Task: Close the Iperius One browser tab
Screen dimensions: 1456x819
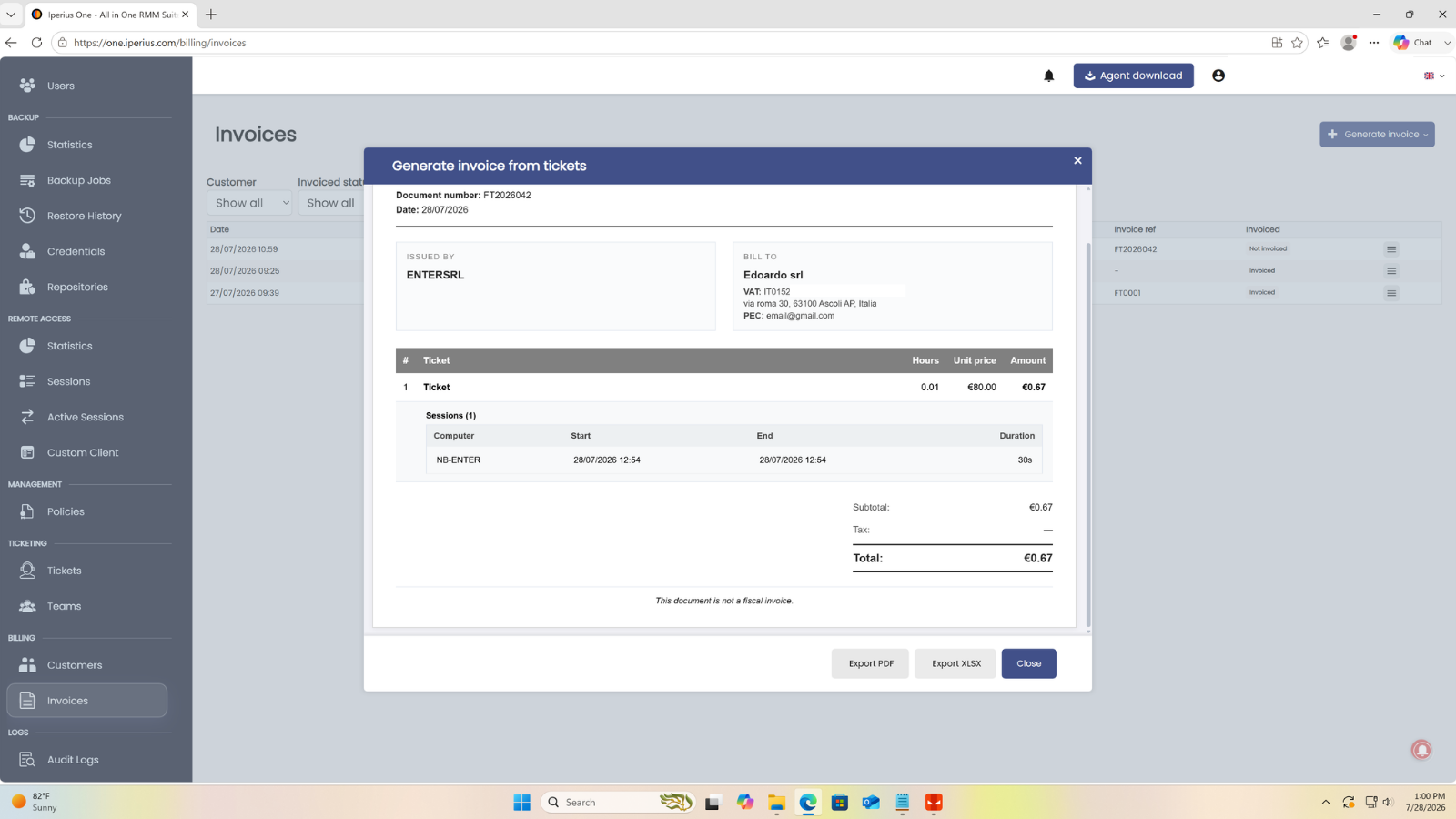Action: click(185, 15)
